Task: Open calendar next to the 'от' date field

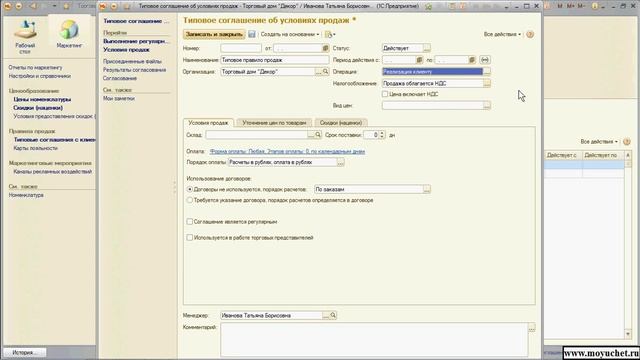Action: pyautogui.click(x=325, y=48)
